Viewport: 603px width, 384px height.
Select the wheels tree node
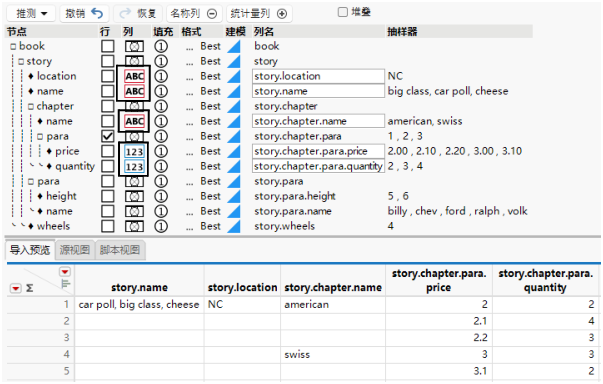[53, 226]
